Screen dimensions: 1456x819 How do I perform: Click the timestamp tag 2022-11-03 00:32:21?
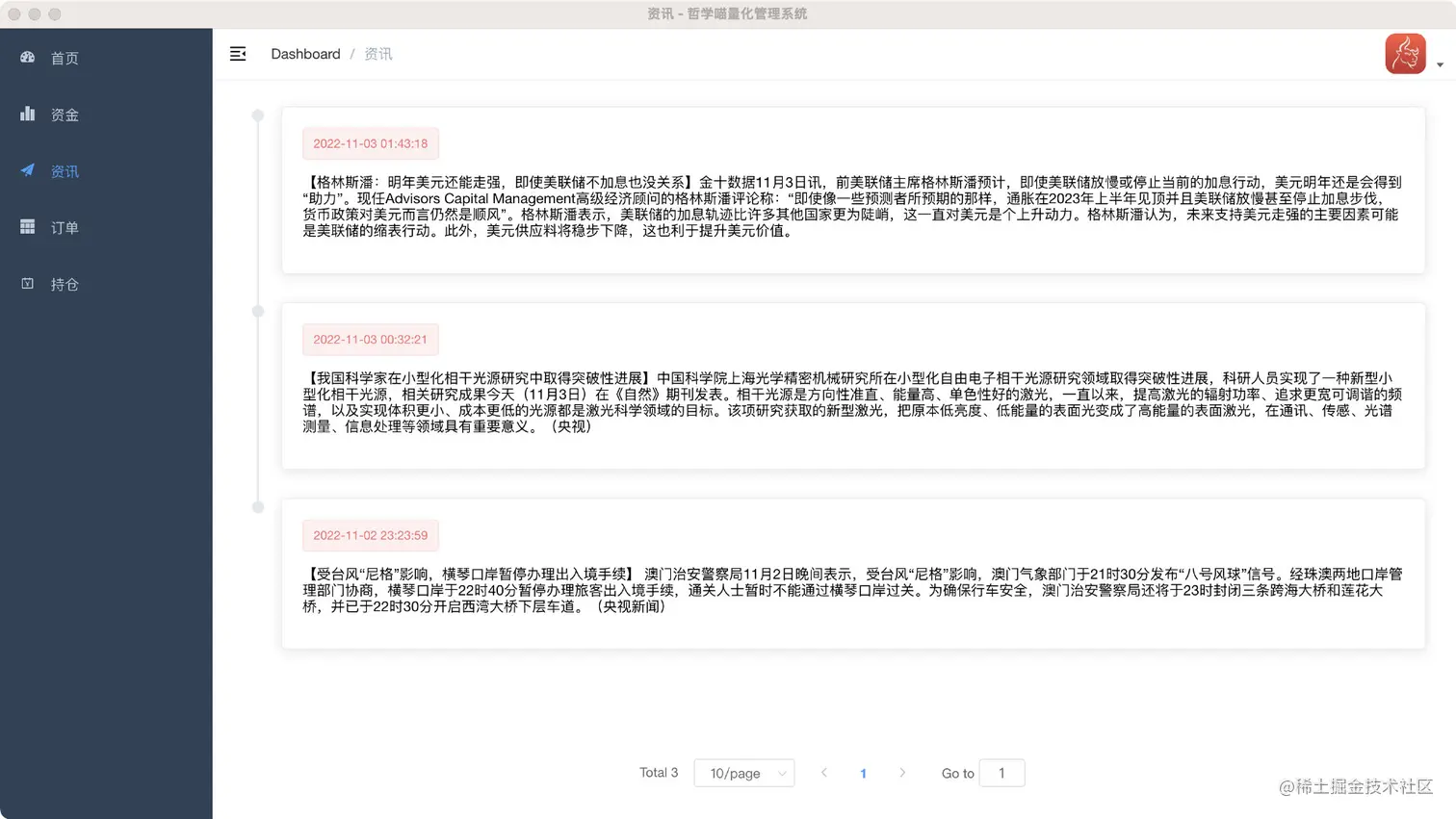(371, 340)
